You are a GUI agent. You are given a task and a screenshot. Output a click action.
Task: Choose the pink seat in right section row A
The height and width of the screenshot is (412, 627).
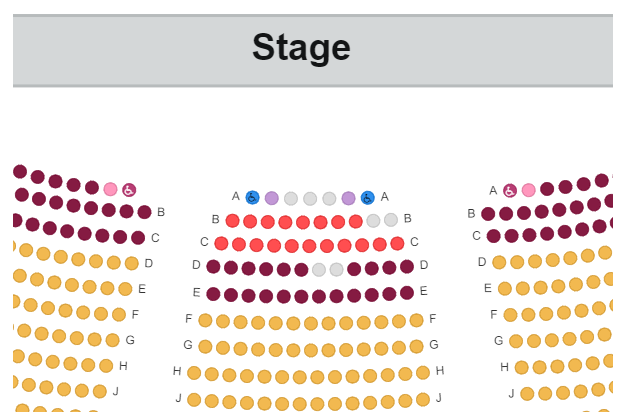coord(529,190)
